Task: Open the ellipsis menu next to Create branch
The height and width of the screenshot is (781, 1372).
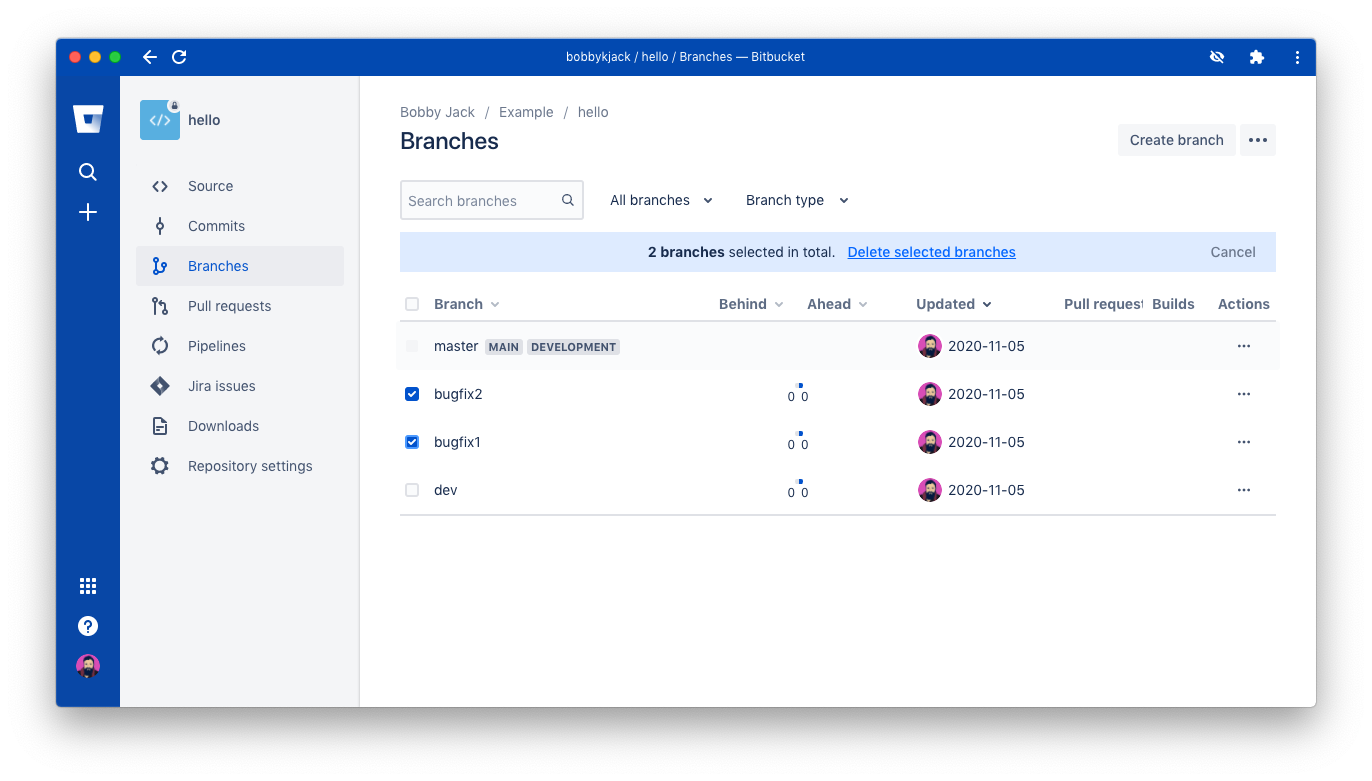Action: click(x=1258, y=140)
